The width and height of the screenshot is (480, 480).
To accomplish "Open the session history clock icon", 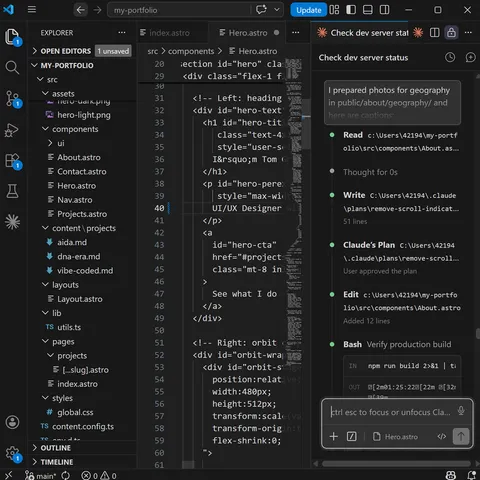I will (450, 57).
